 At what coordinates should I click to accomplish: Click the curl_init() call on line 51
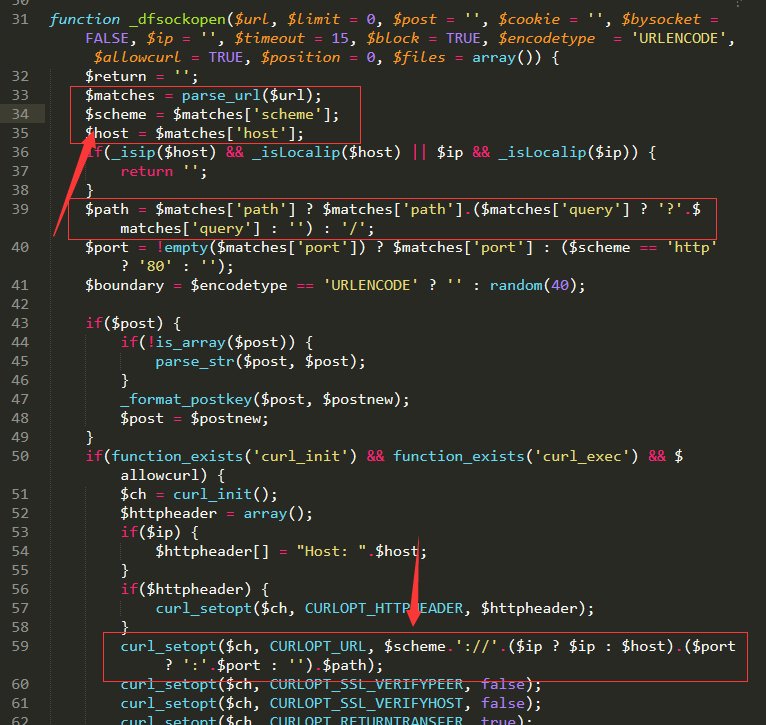point(225,494)
